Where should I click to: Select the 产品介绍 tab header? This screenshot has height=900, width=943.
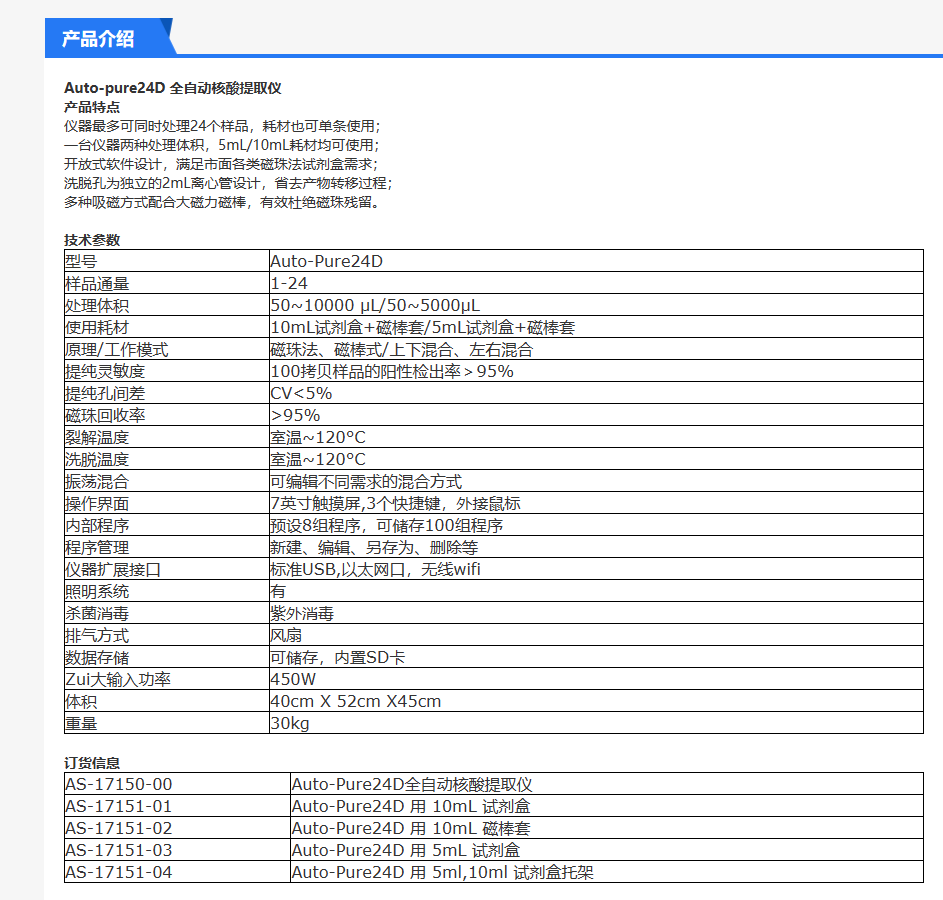[x=109, y=37]
